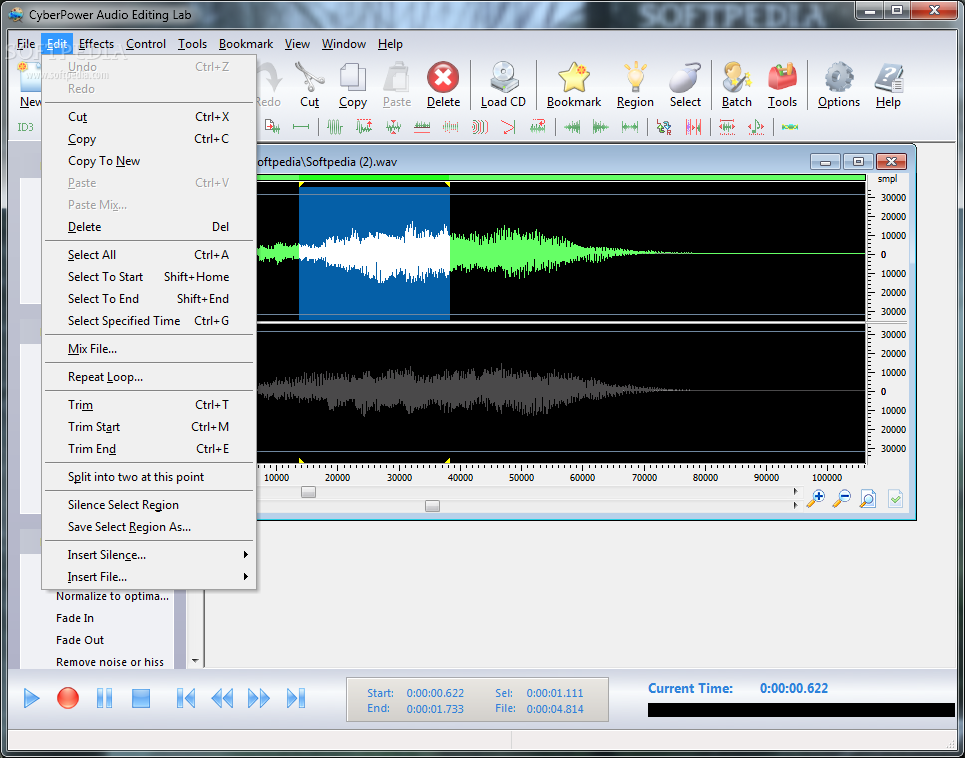Click Remove noise or hiss in list
The height and width of the screenshot is (758, 965).
point(110,663)
